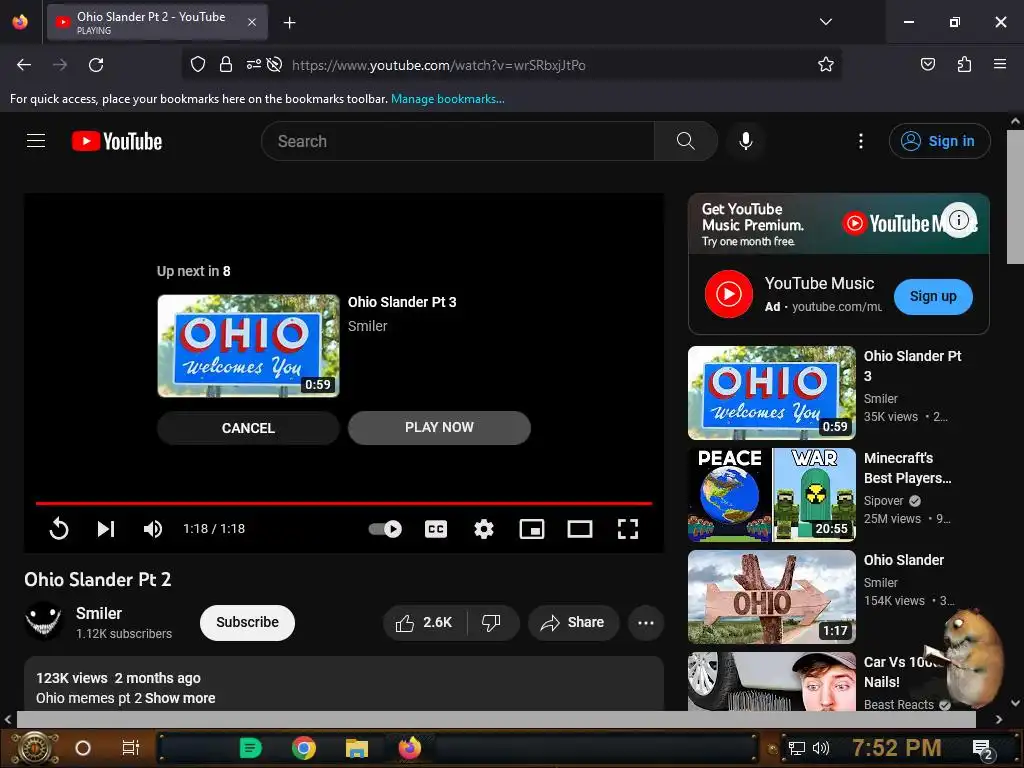Reload the page
This screenshot has height=768, width=1024.
point(96,65)
